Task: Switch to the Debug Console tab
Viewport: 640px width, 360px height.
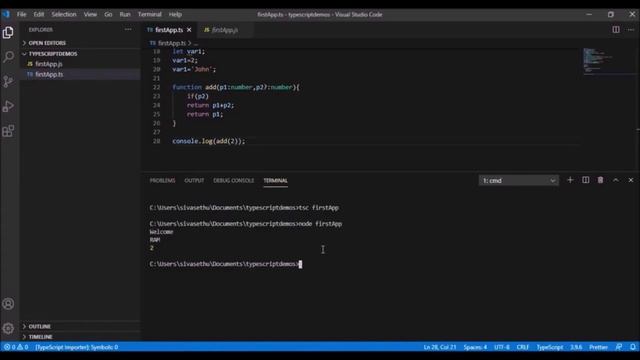Action: [x=233, y=180]
